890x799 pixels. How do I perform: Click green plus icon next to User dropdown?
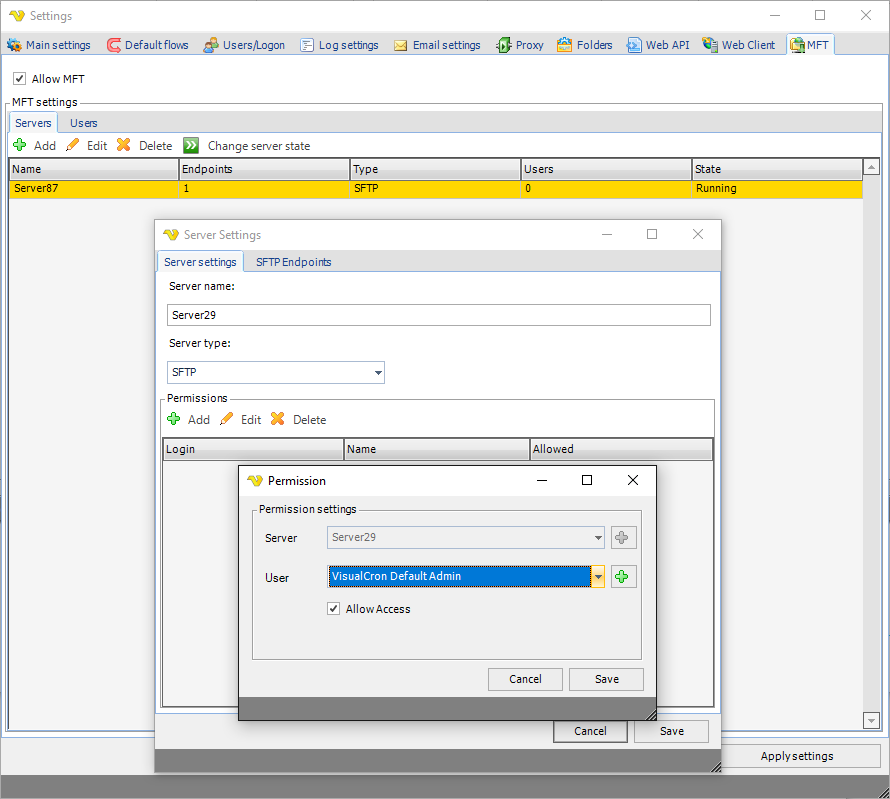click(624, 577)
